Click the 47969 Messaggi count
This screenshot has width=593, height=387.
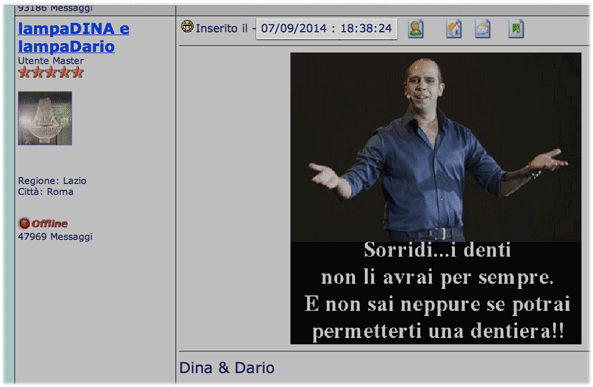(x=55, y=237)
